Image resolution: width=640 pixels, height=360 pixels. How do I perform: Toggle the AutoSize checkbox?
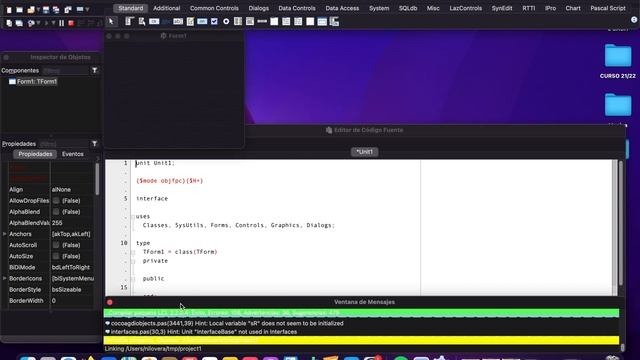click(56, 256)
